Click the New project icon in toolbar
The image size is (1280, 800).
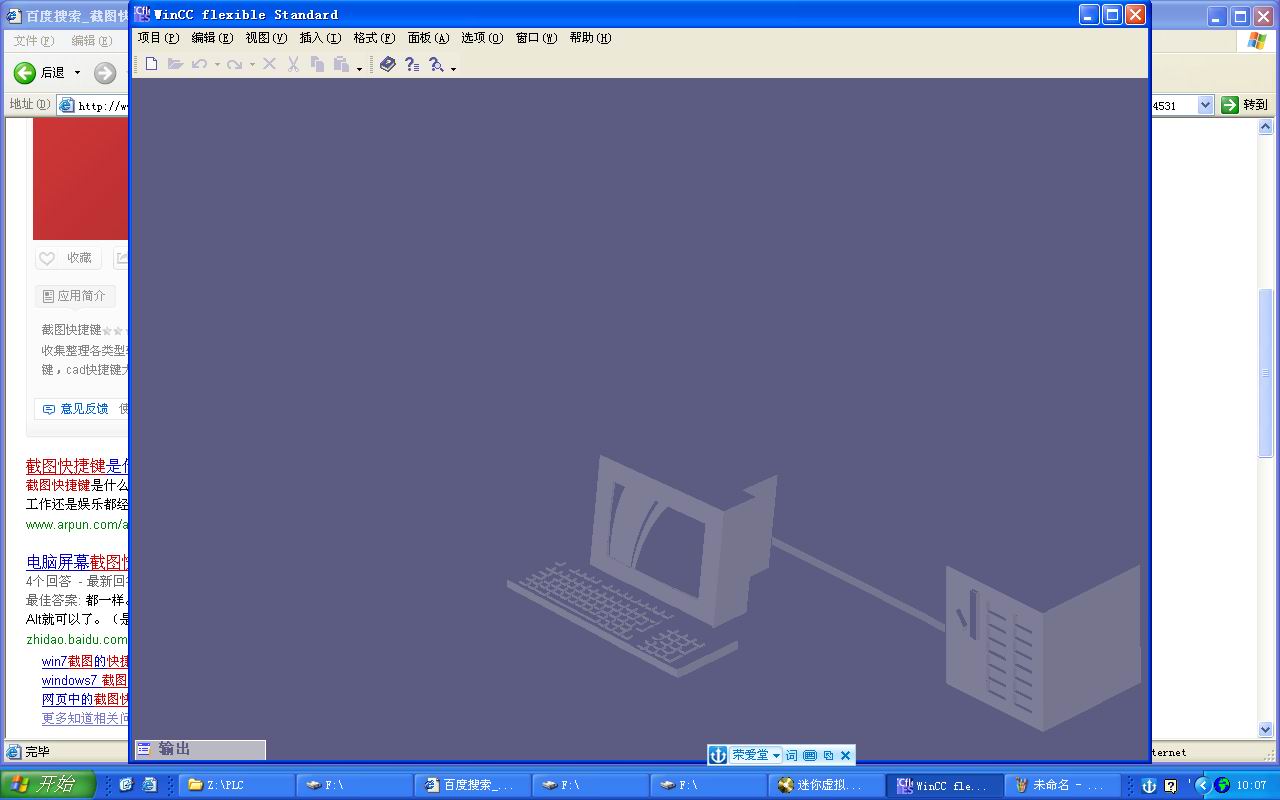(x=151, y=64)
